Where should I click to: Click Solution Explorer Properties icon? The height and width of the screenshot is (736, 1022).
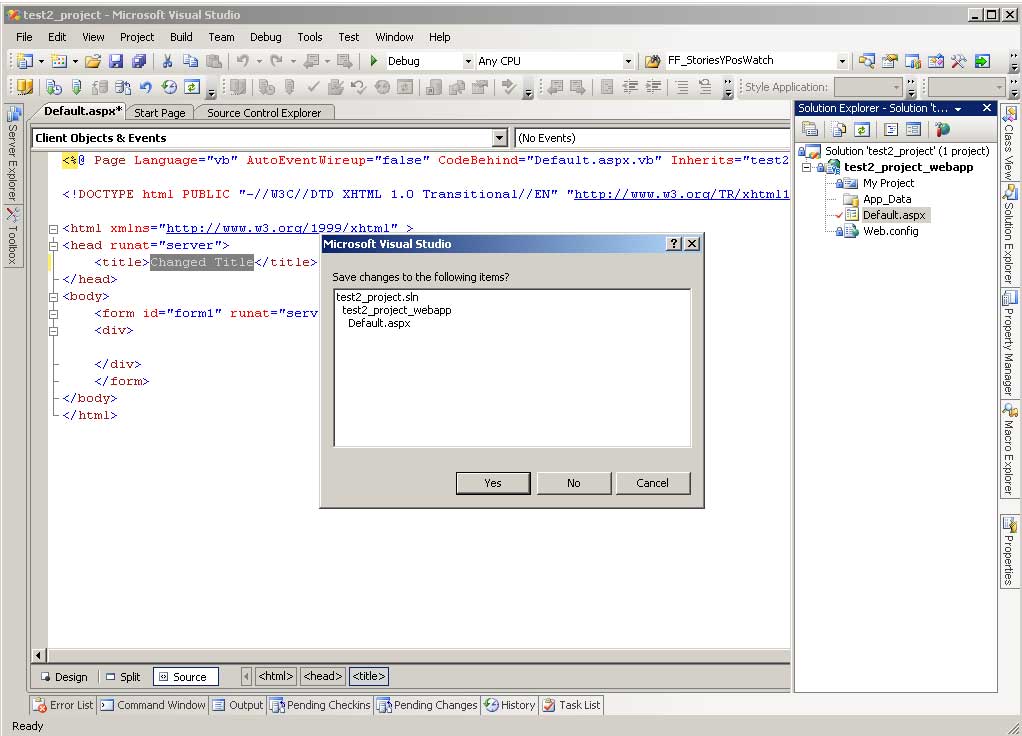(810, 129)
